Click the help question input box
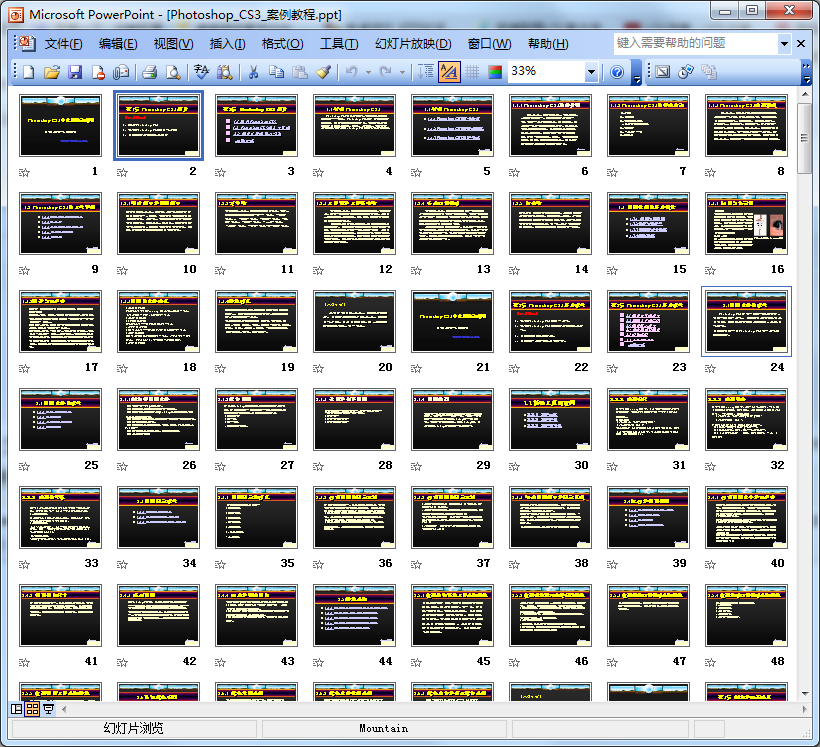 pyautogui.click(x=696, y=44)
